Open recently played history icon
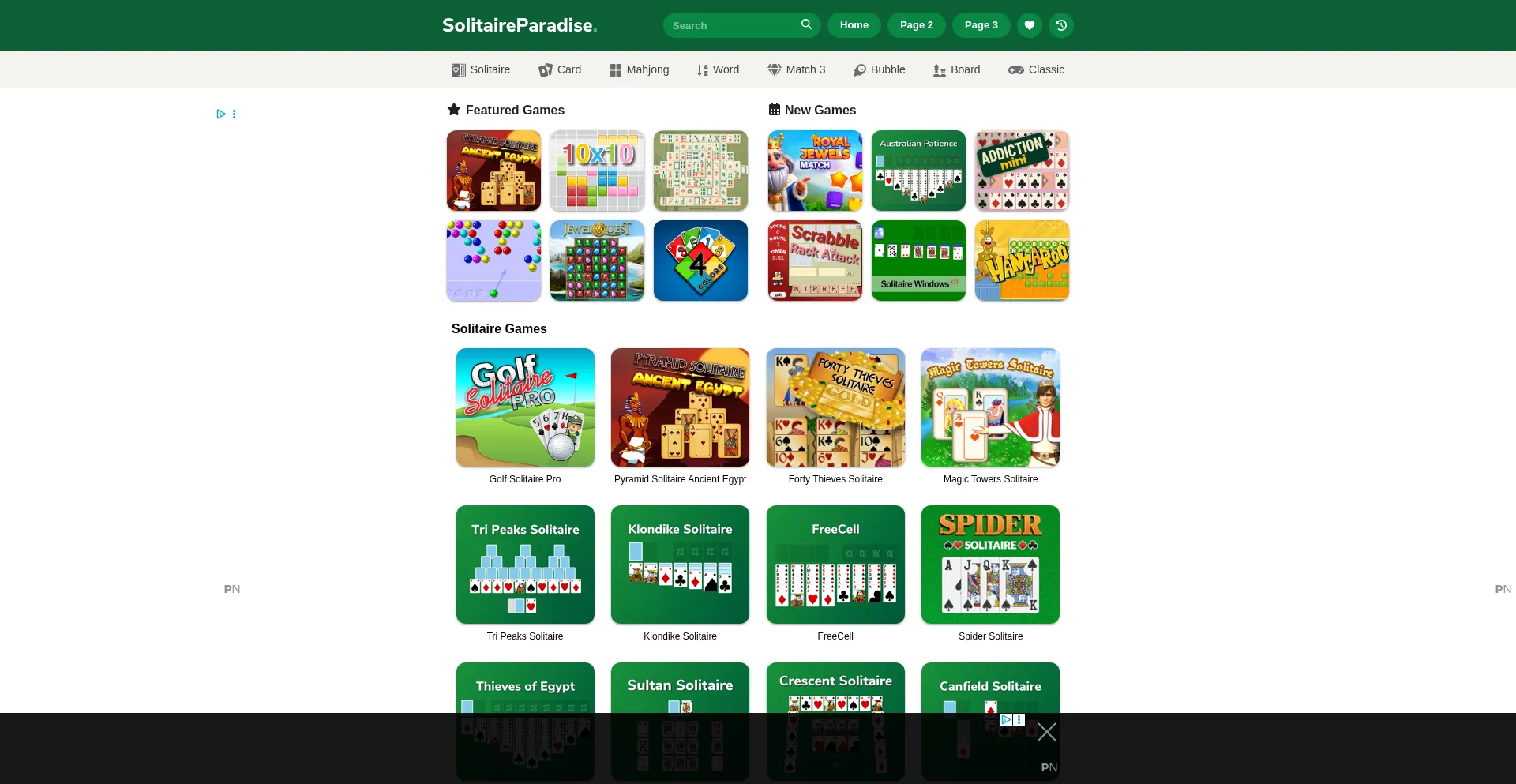1516x784 pixels. (x=1061, y=25)
